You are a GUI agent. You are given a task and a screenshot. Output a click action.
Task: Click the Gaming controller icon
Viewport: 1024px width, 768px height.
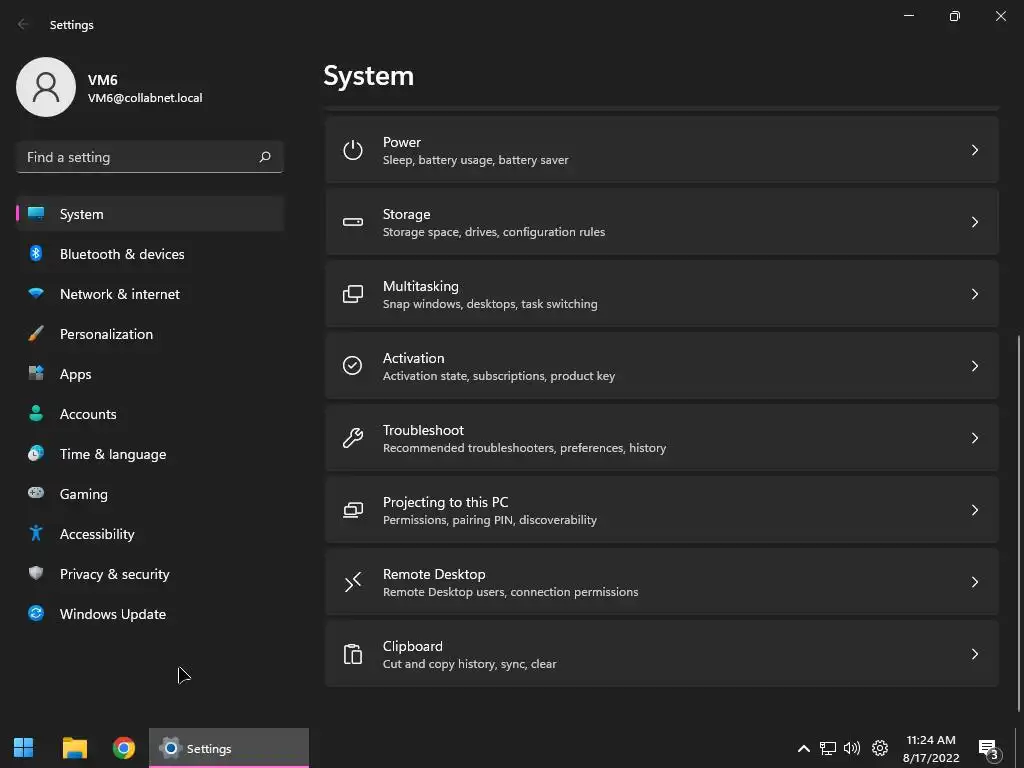coord(36,493)
